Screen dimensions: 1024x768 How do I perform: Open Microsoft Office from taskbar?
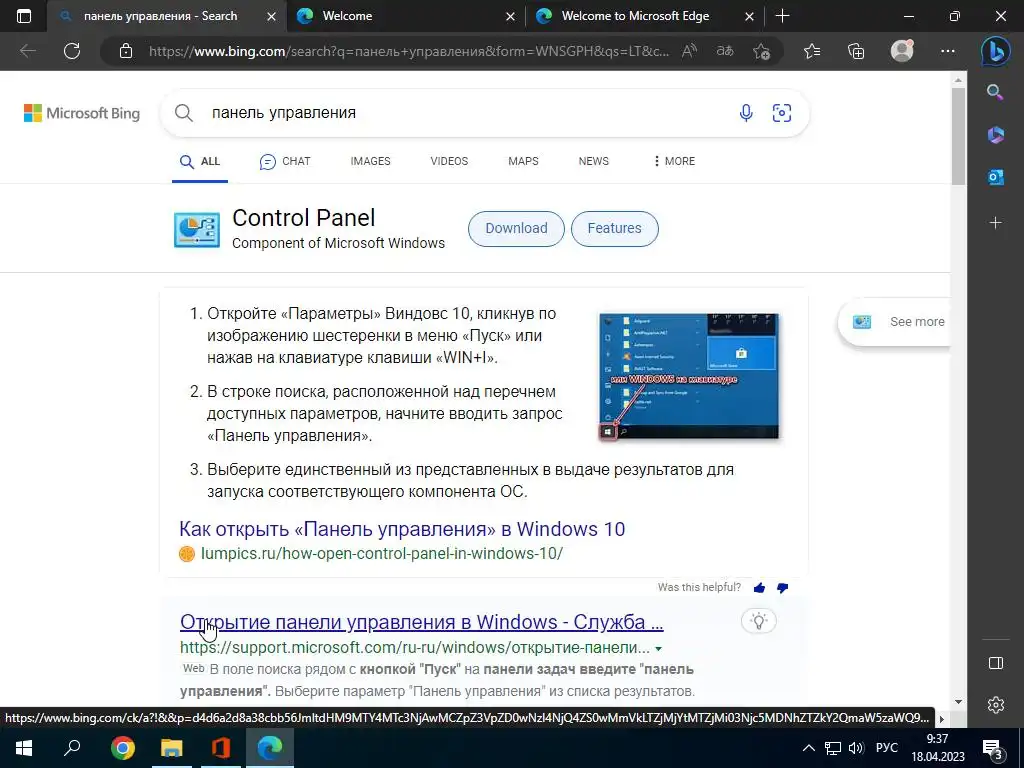221,748
